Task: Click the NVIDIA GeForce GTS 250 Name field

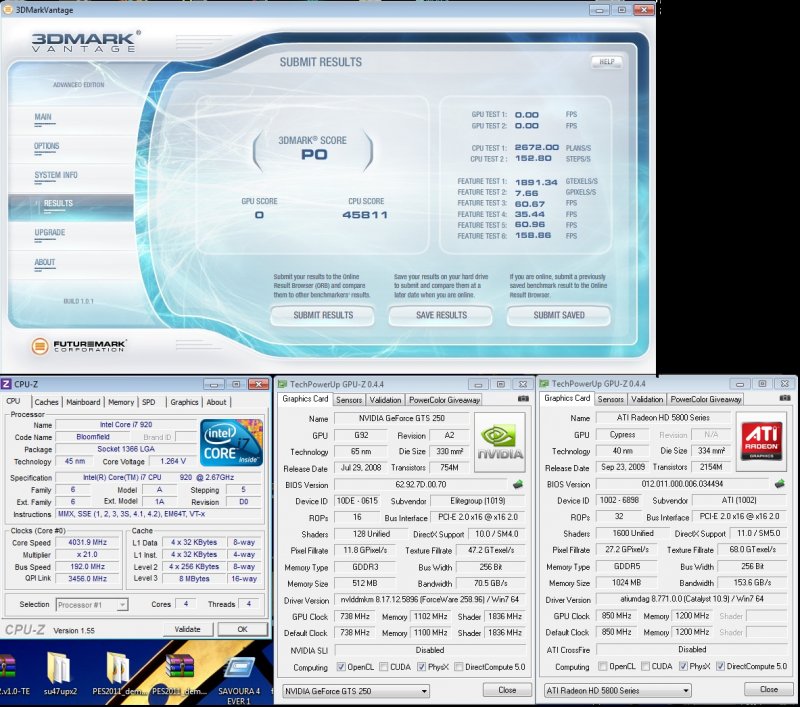Action: [x=402, y=418]
